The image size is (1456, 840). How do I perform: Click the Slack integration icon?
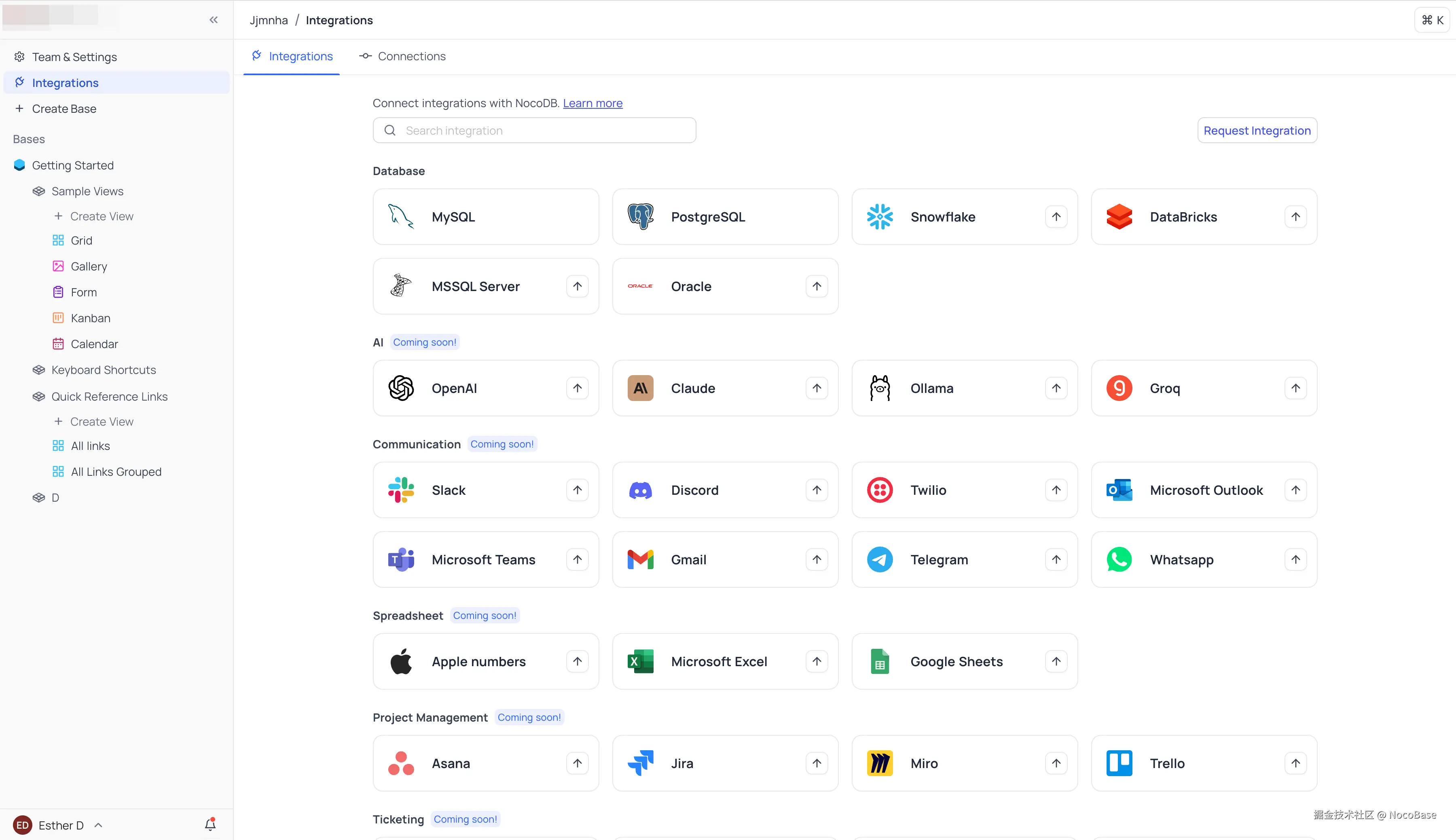(x=400, y=489)
